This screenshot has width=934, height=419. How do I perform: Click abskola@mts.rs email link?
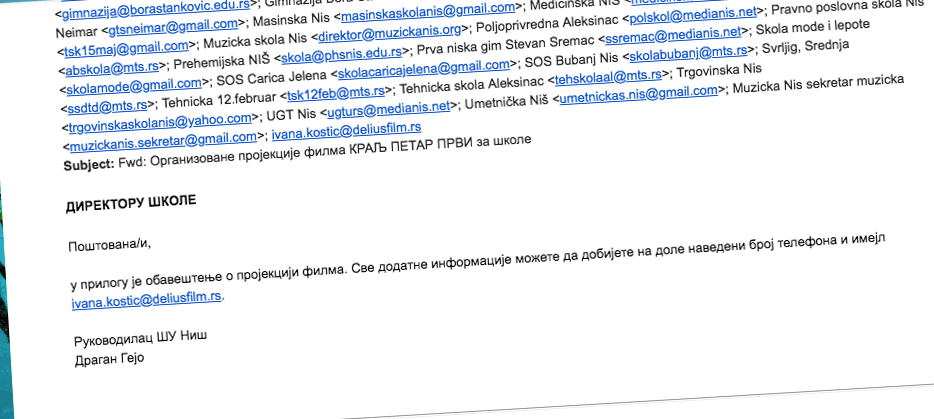109,71
